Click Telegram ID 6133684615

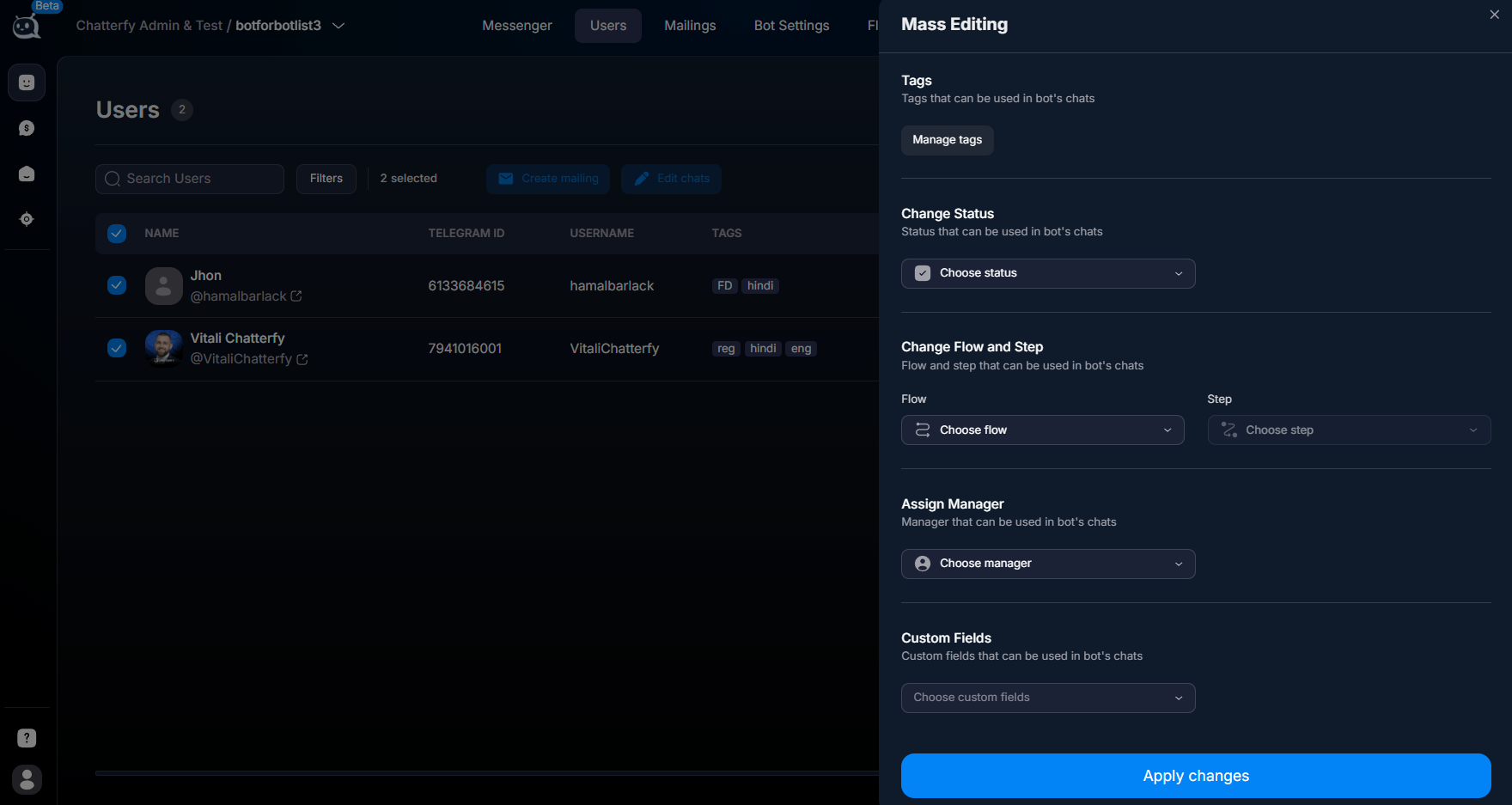tap(466, 285)
